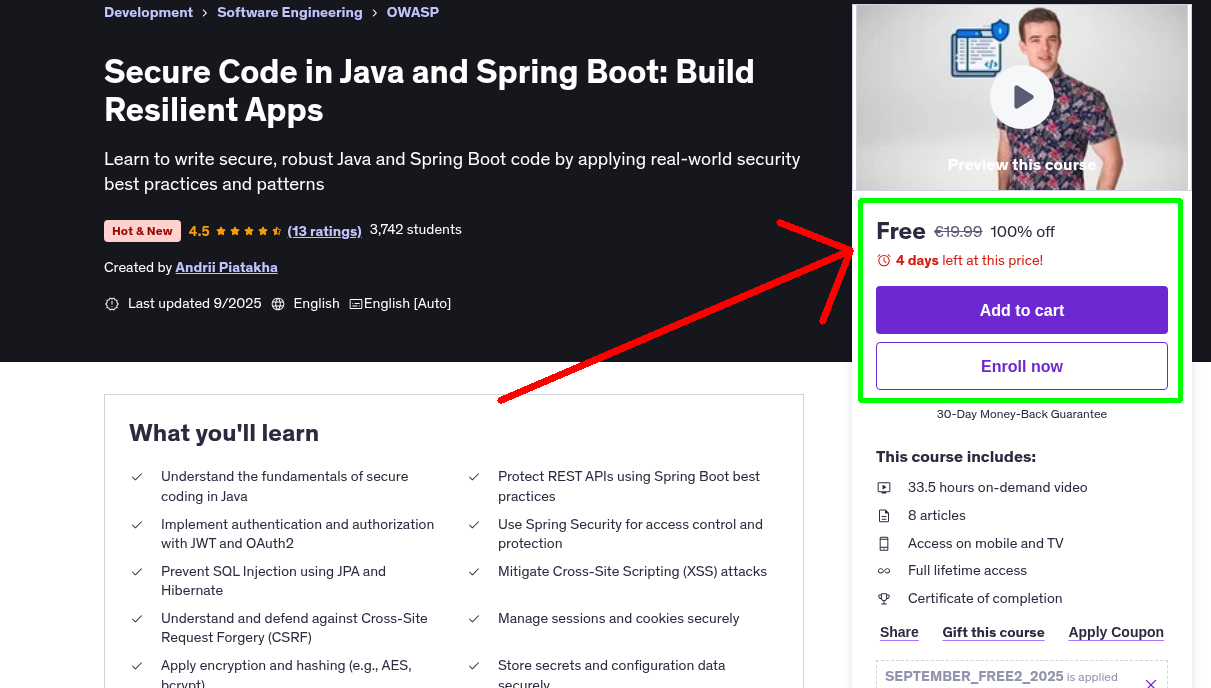Screen dimensions: 1211x688
Task: Click the 30-Day Money-Back Guarantee text
Action: pos(1022,414)
